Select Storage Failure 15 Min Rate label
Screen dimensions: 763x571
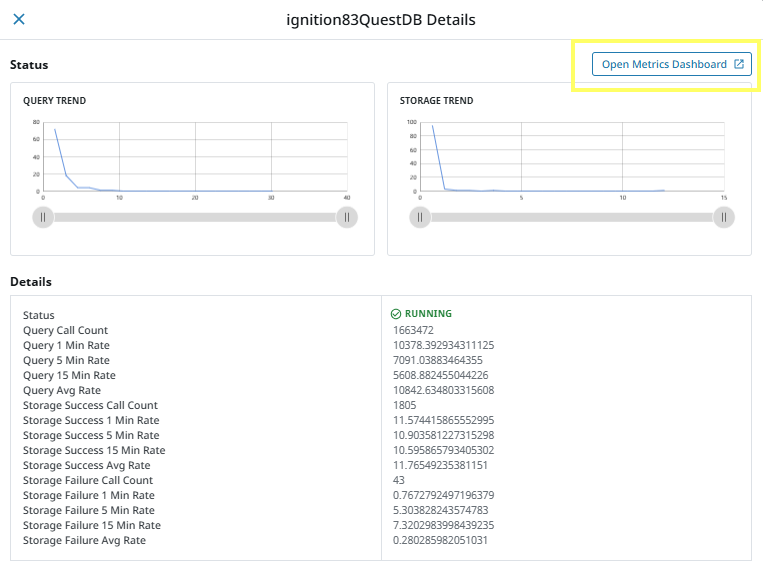[91, 526]
